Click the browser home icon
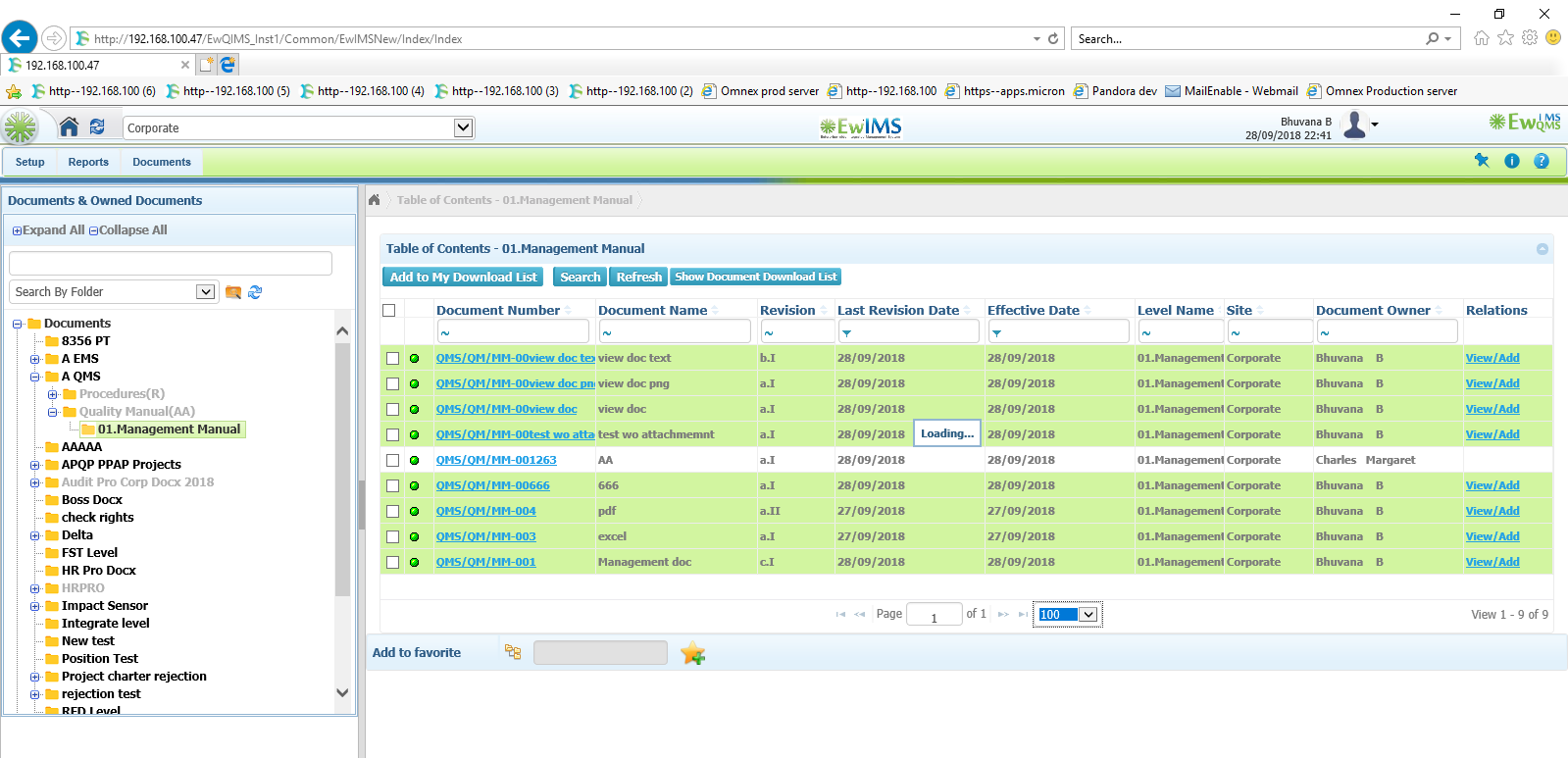Image resolution: width=1568 pixels, height=758 pixels. tap(1482, 37)
